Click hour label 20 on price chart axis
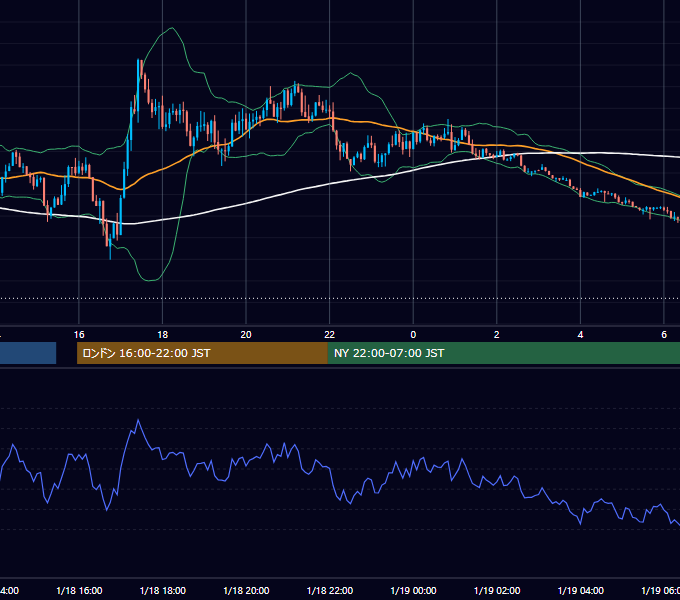The height and width of the screenshot is (600, 680). click(246, 335)
